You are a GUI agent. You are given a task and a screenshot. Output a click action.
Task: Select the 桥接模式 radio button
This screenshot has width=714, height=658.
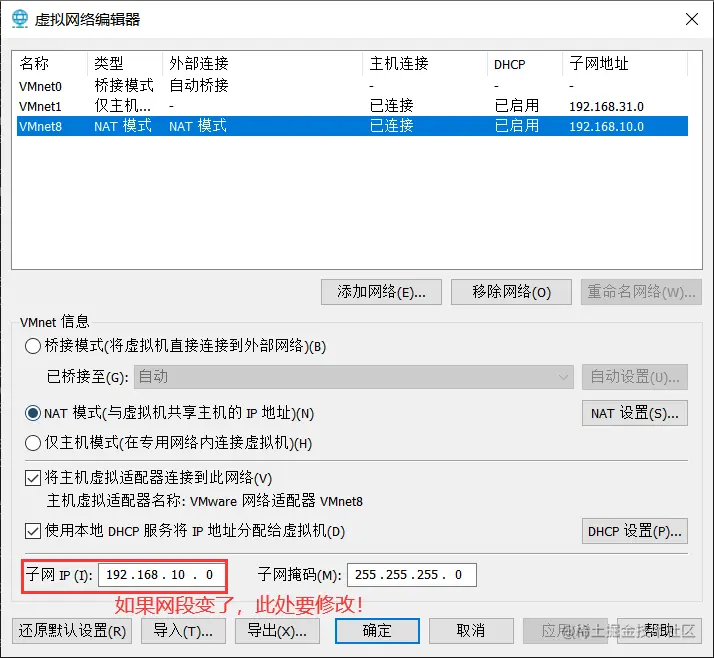click(33, 346)
